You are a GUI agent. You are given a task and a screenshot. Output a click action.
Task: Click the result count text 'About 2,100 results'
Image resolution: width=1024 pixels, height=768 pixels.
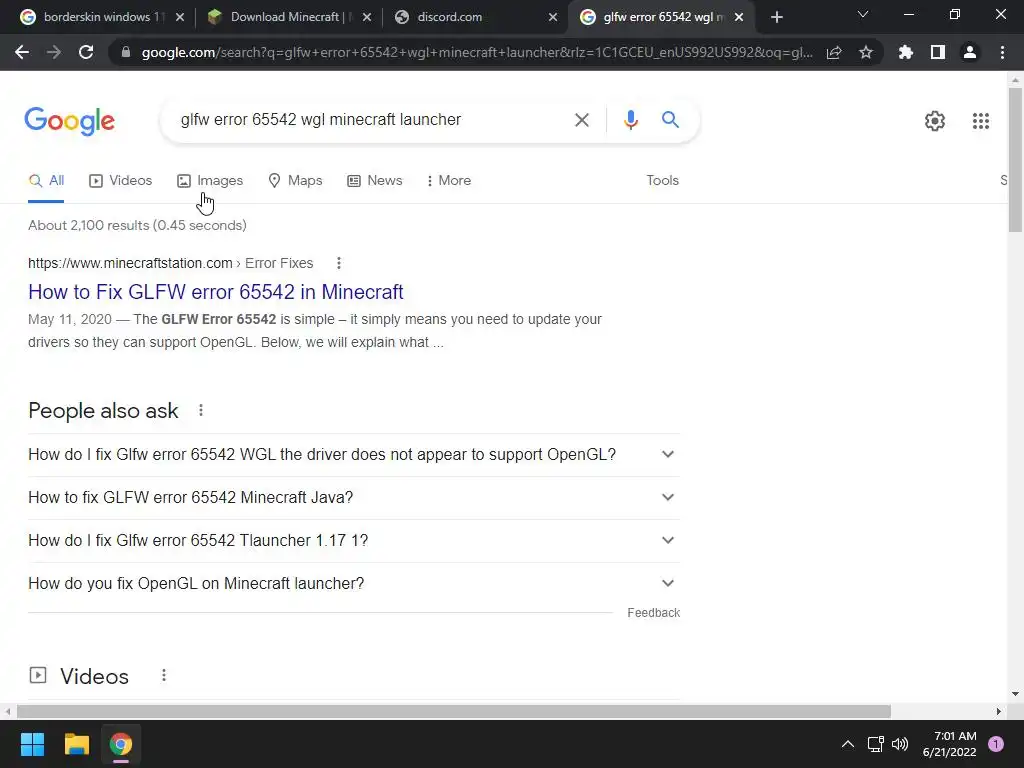[137, 225]
